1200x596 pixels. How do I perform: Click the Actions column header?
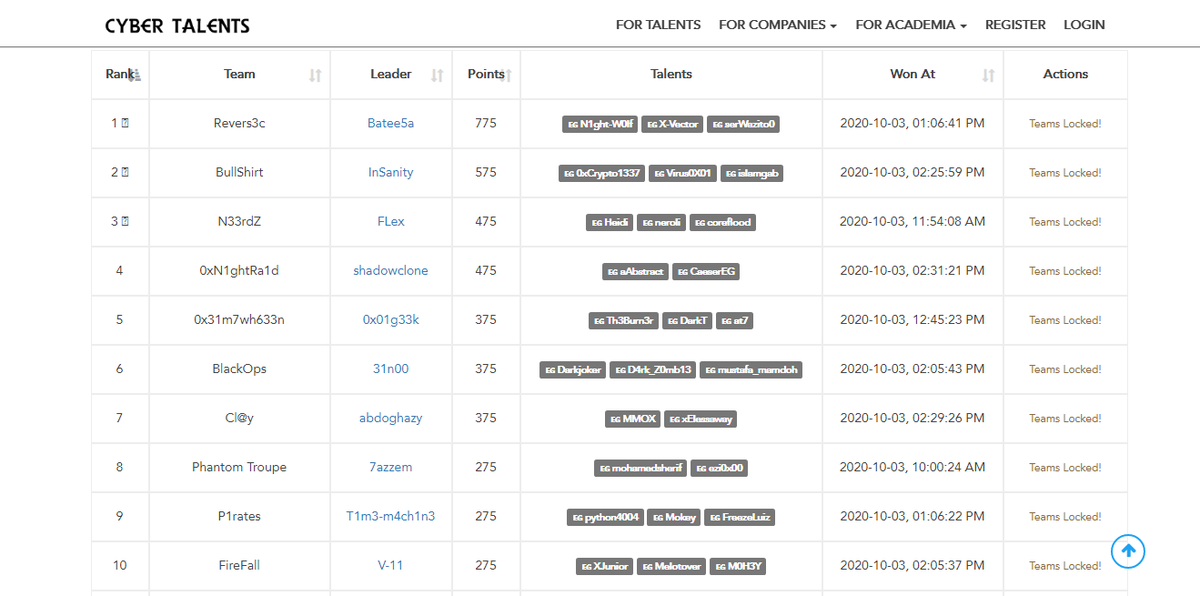[x=1065, y=74]
